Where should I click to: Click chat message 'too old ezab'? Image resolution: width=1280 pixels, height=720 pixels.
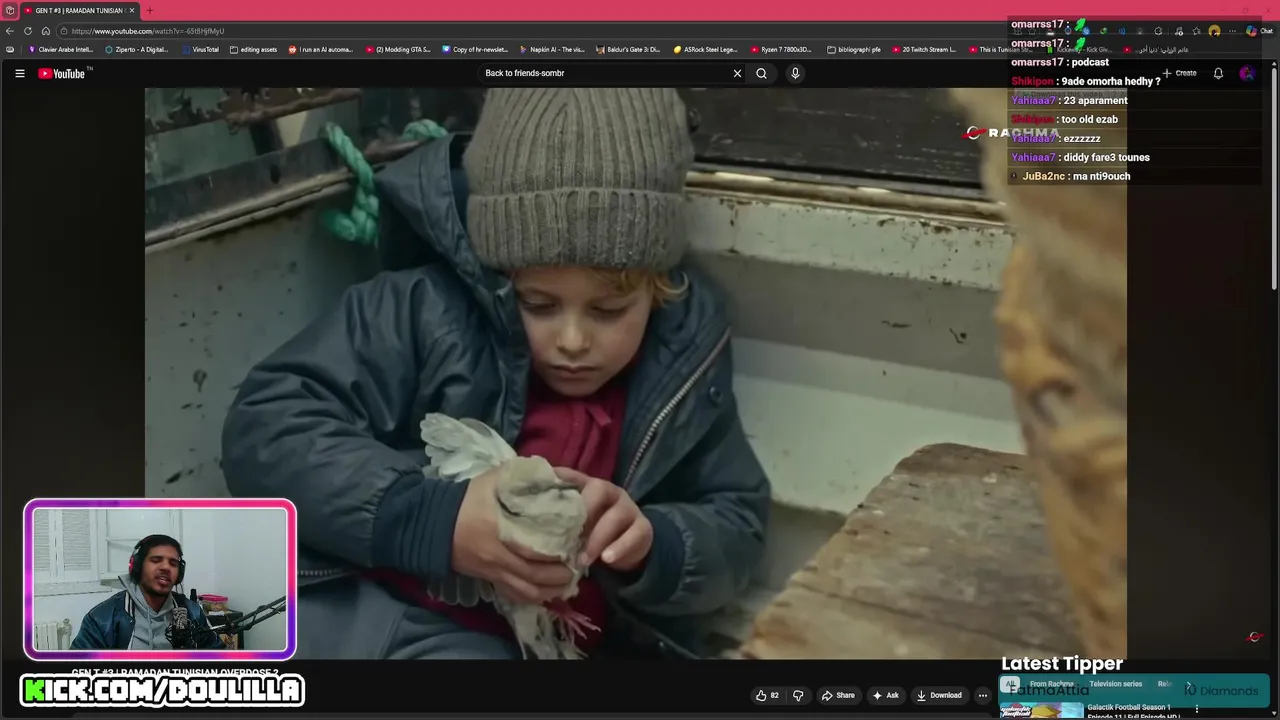[1089, 119]
